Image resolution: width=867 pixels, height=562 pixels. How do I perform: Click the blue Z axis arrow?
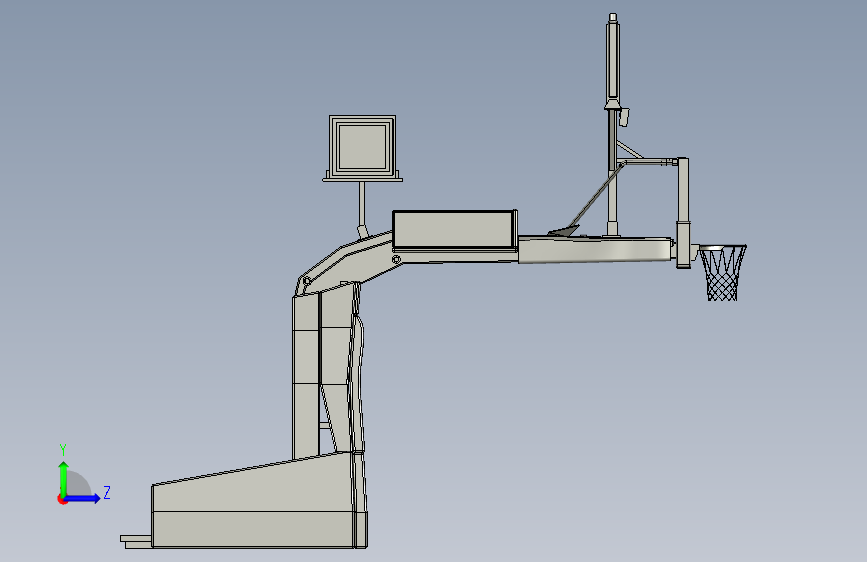click(x=83, y=498)
